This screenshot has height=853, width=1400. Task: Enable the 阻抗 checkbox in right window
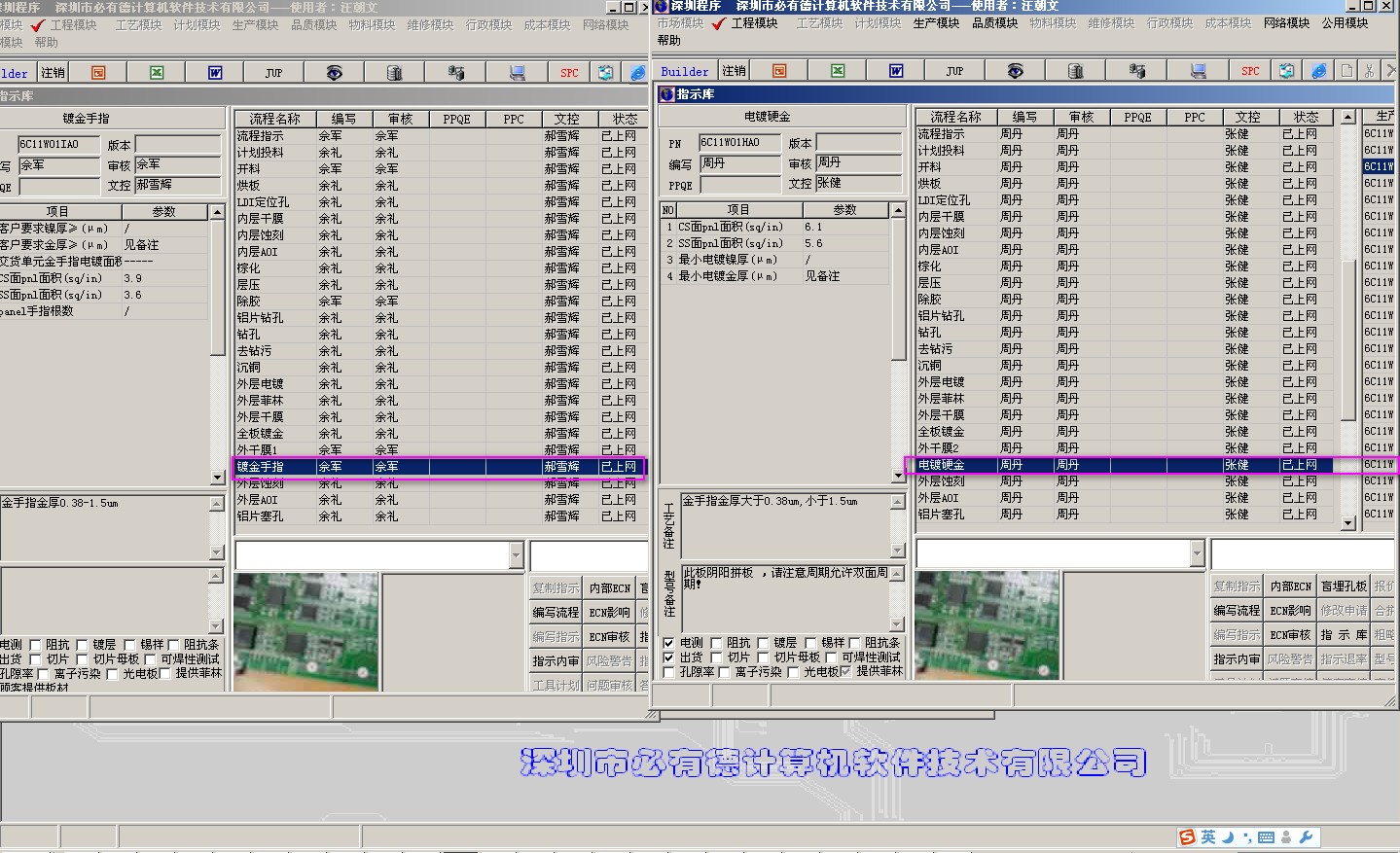pos(716,643)
